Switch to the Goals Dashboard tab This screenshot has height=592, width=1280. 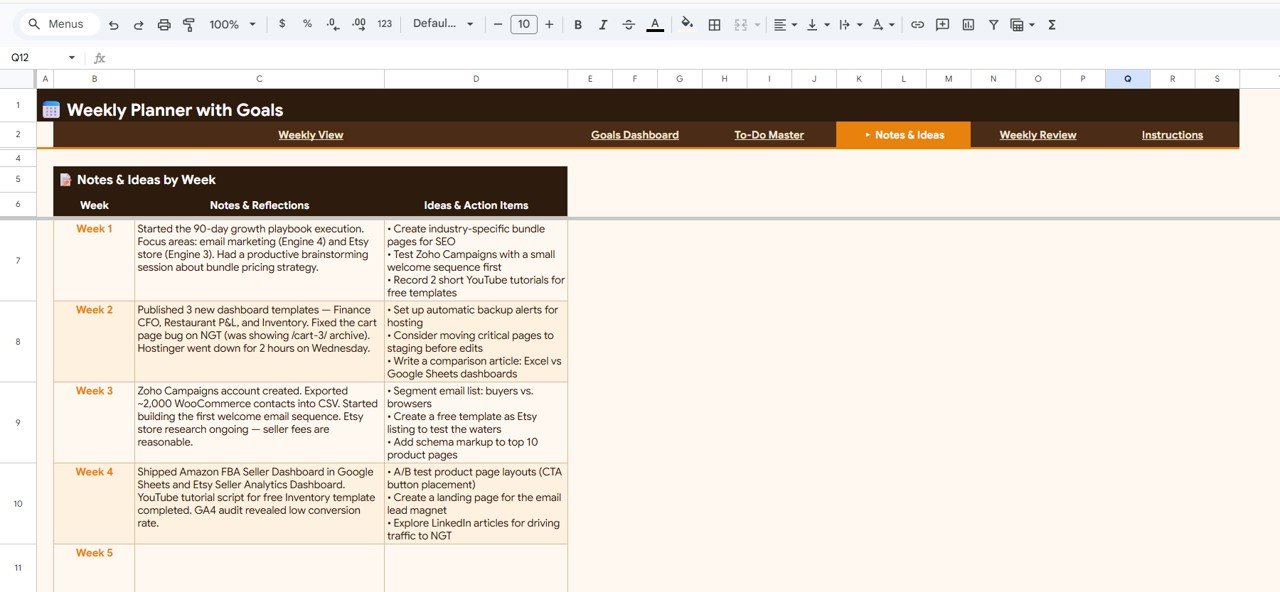634,135
